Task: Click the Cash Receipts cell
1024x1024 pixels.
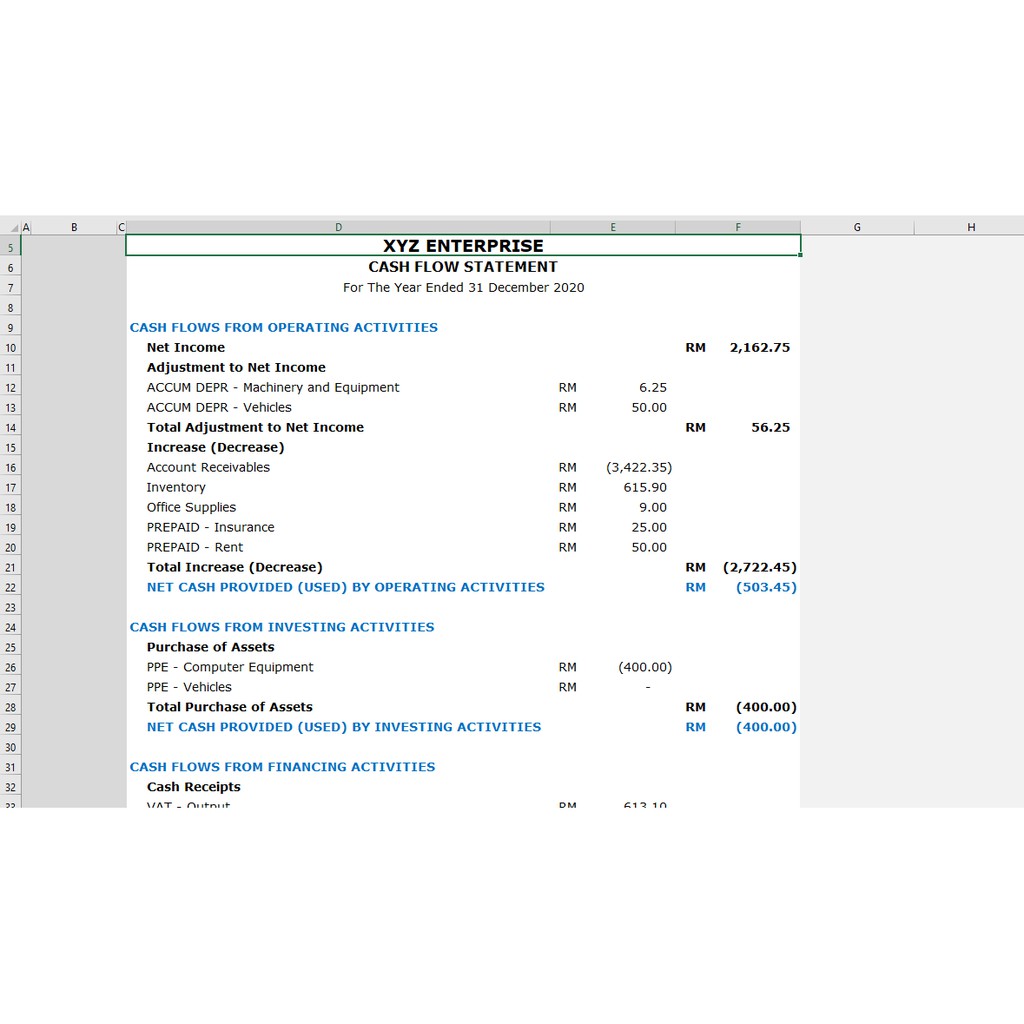Action: [x=194, y=787]
